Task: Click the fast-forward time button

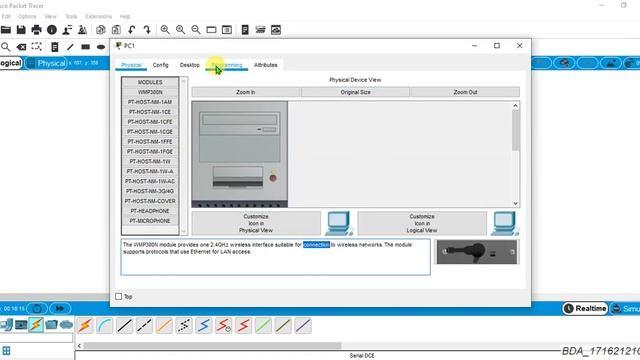Action: [x=60, y=309]
